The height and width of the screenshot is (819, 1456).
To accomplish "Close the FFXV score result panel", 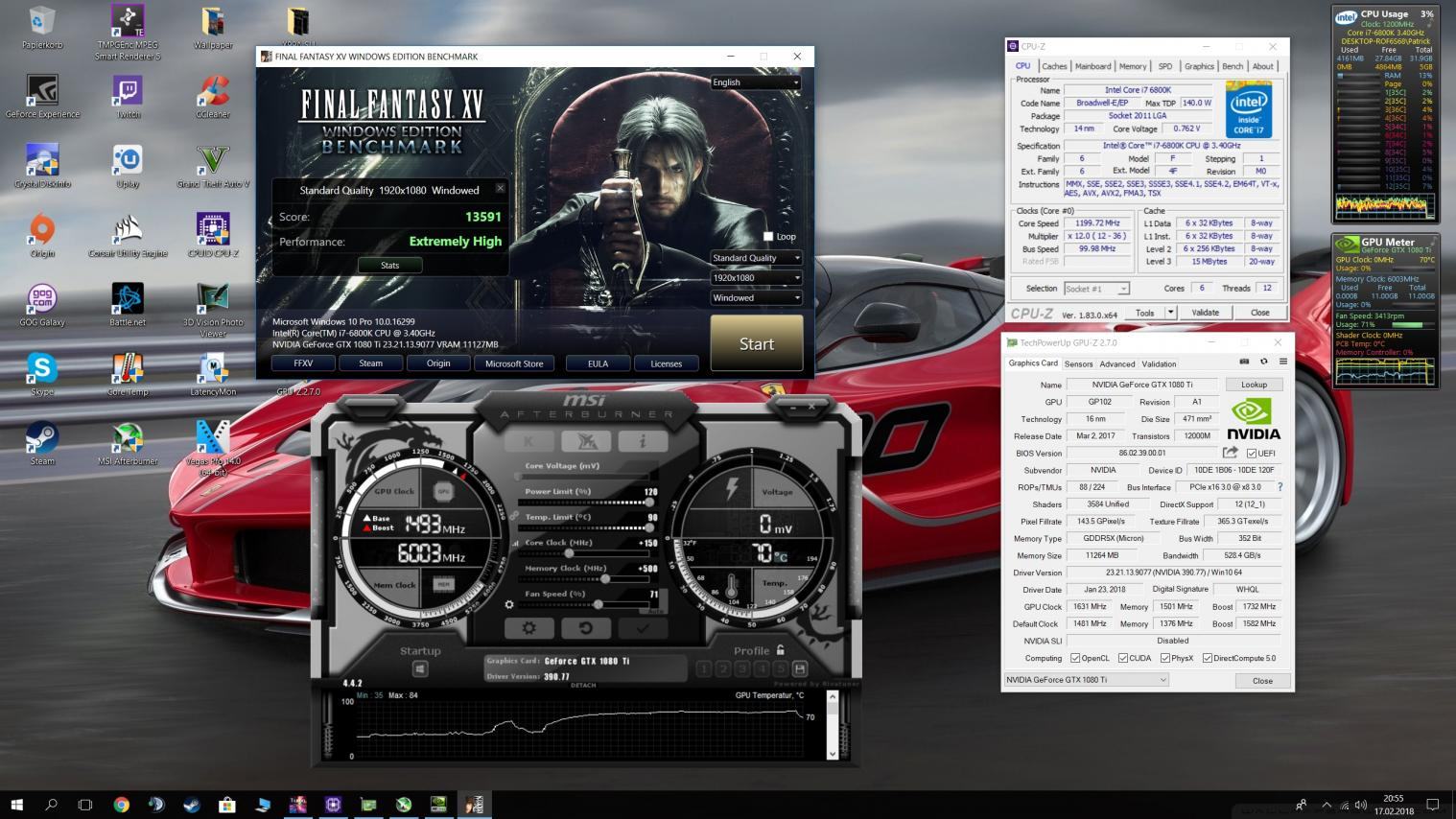I will pos(500,188).
